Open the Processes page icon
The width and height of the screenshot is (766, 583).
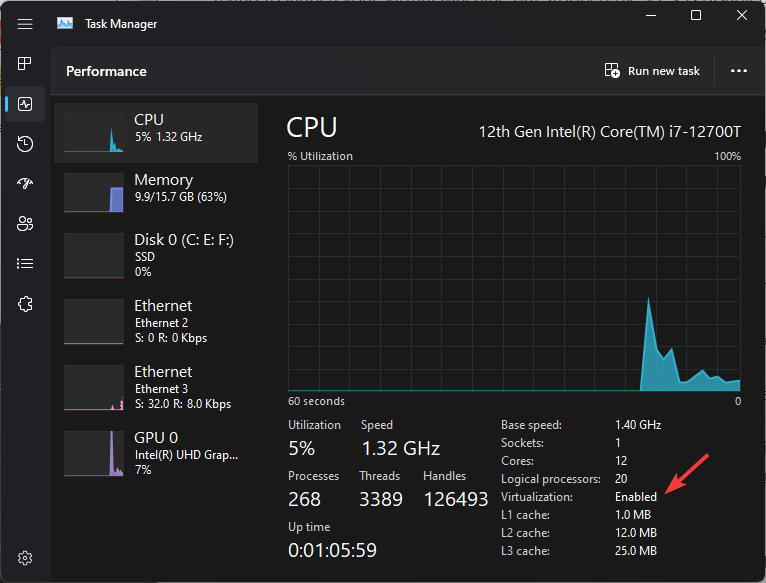(25, 64)
